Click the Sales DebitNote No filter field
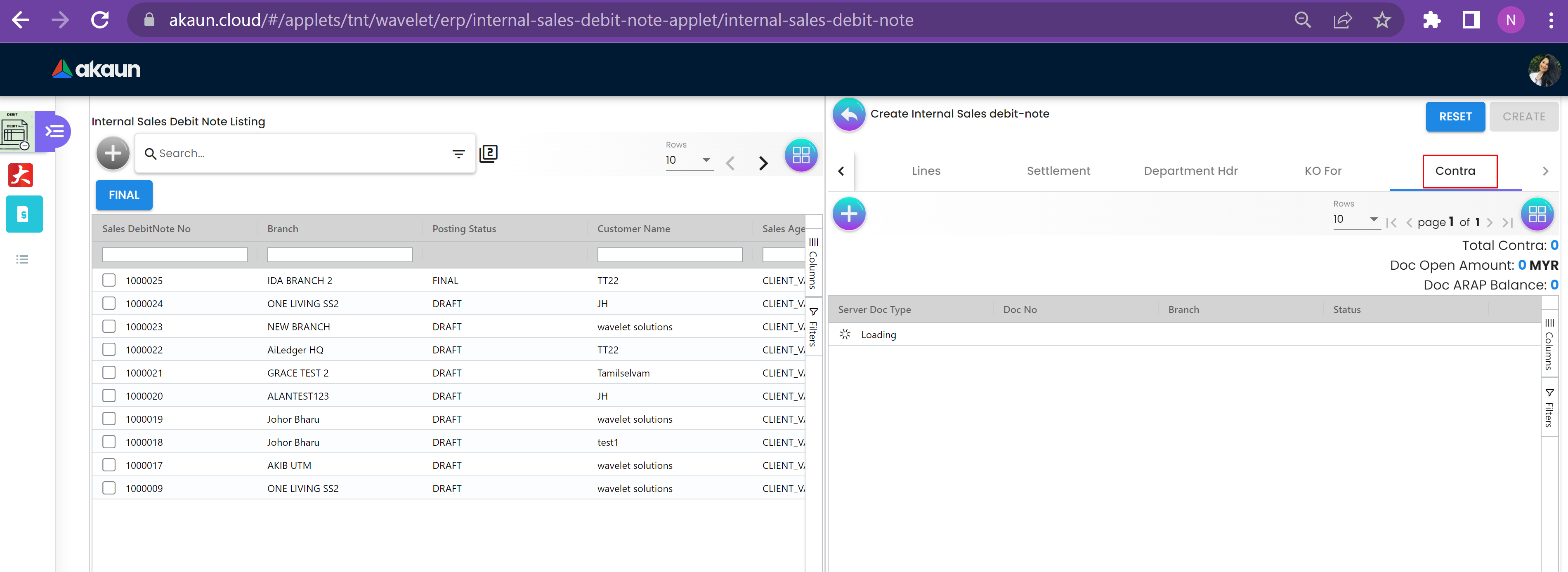 coord(175,254)
